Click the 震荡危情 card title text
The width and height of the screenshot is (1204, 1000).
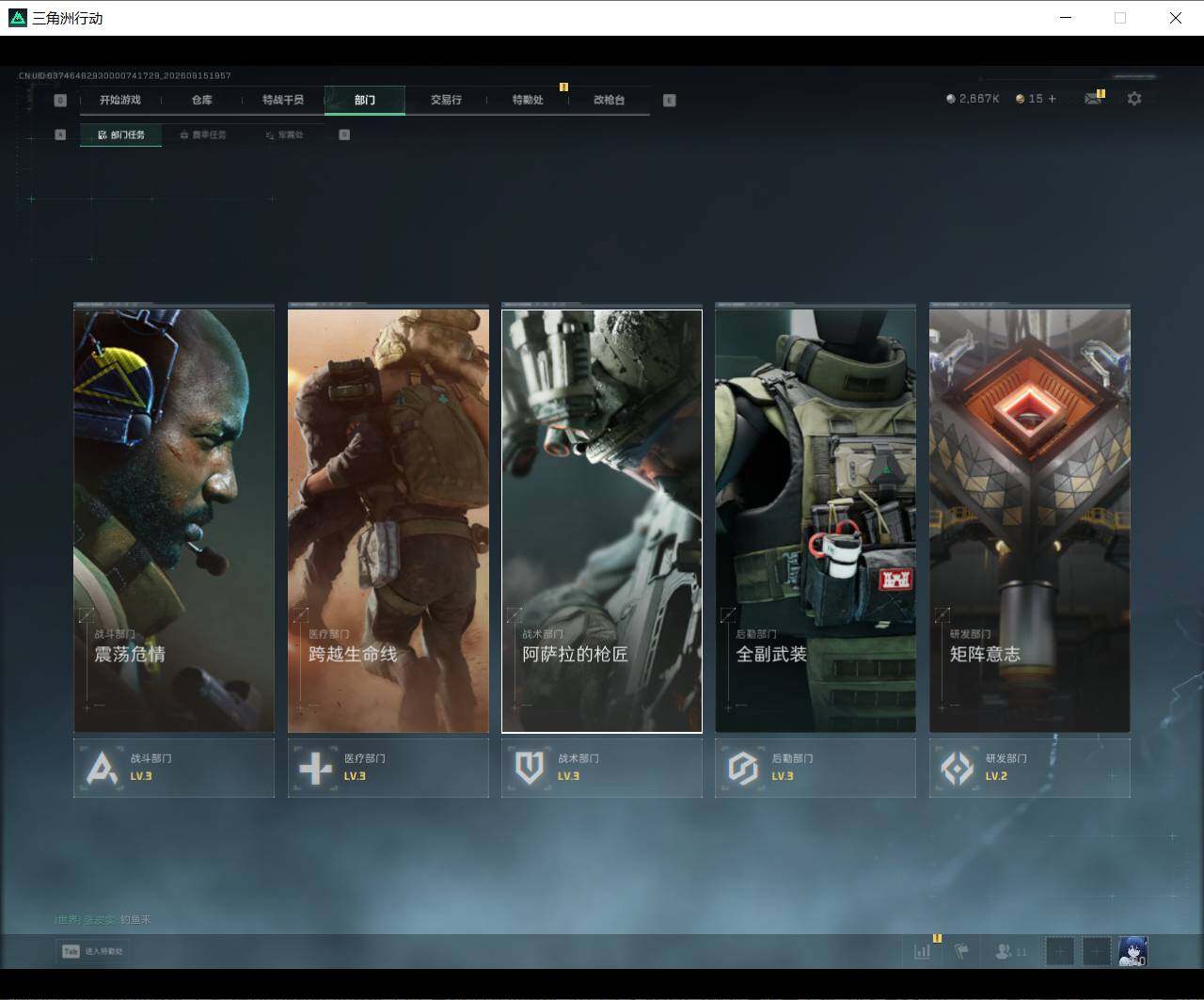[130, 654]
